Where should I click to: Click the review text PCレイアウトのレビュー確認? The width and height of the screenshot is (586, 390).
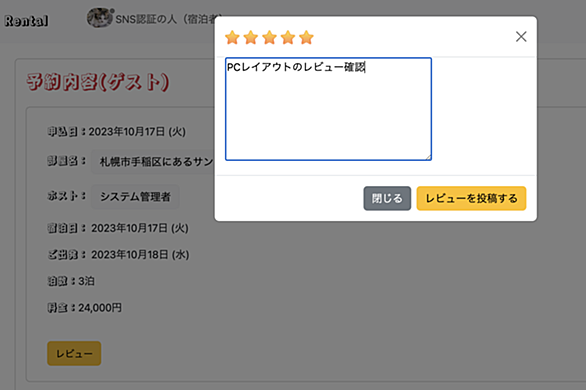pyautogui.click(x=296, y=67)
